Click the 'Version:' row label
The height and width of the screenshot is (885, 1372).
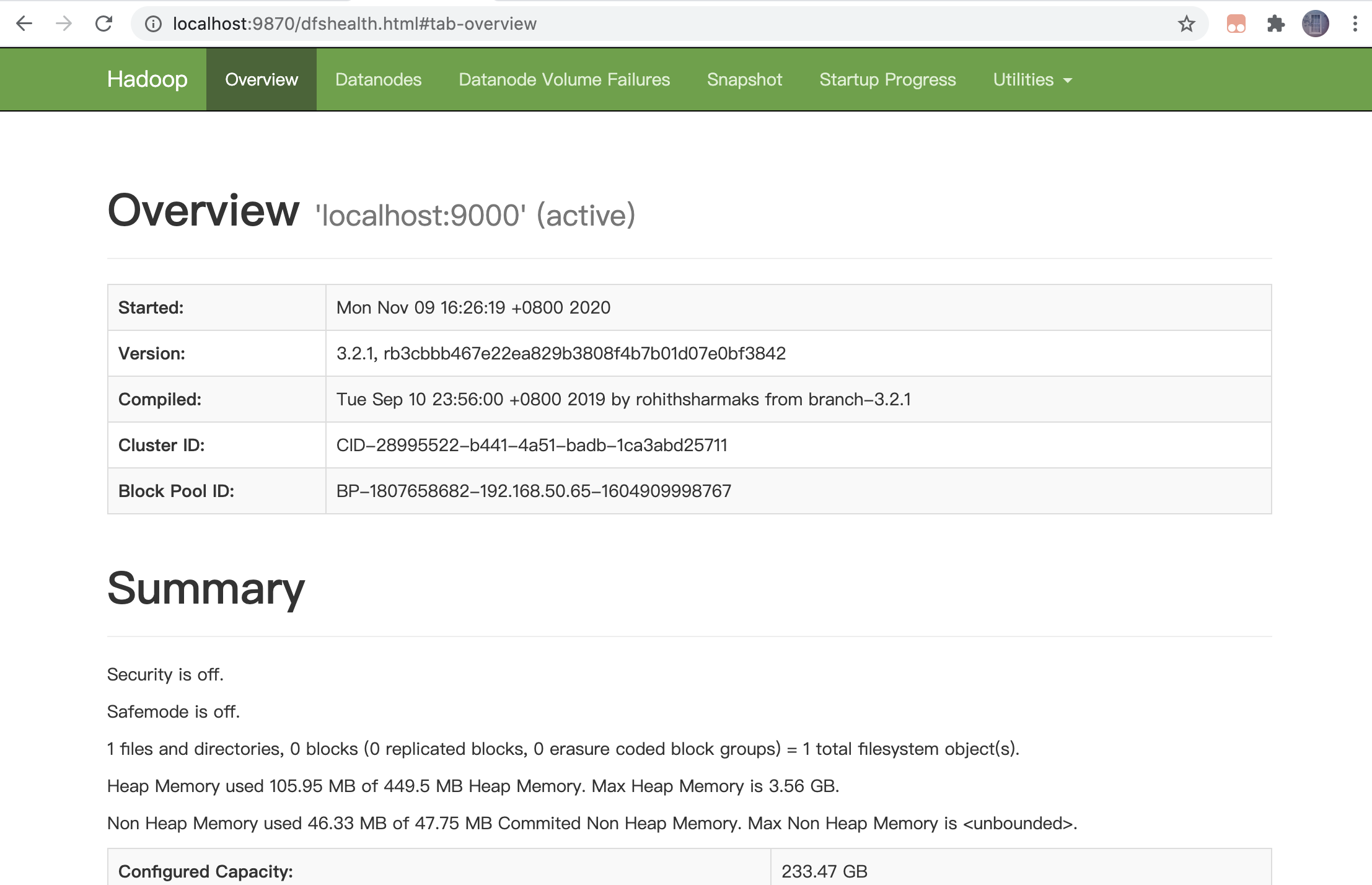[x=152, y=353]
